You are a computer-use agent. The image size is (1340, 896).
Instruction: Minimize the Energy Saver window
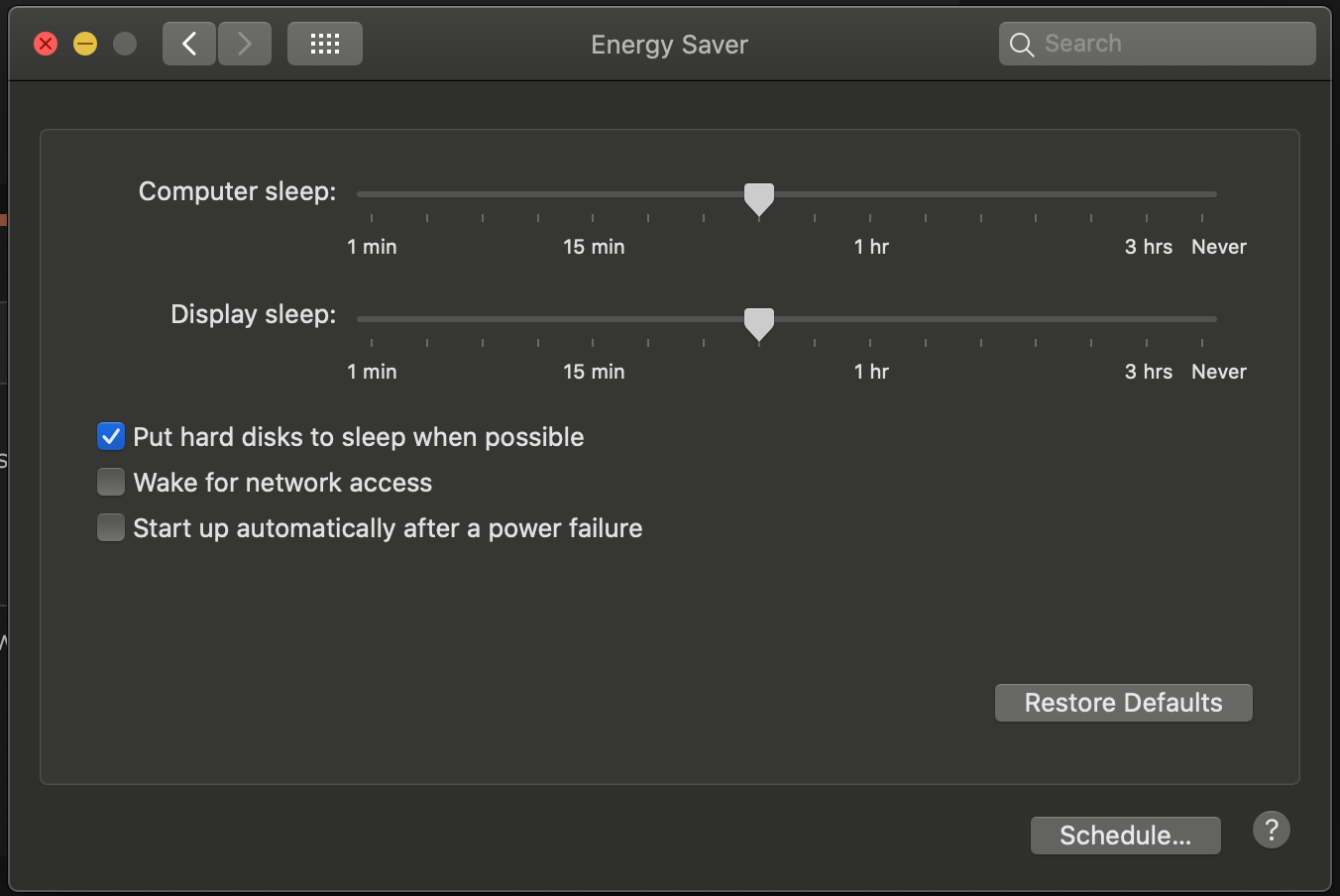pyautogui.click(x=85, y=45)
